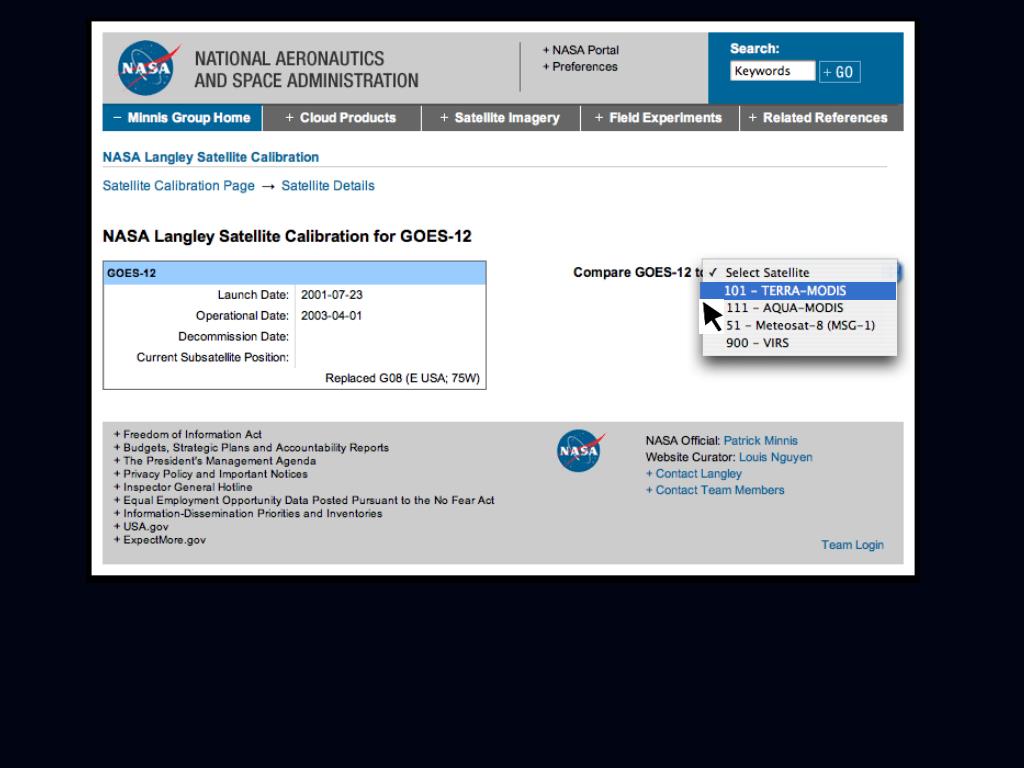The height and width of the screenshot is (768, 1024).
Task: Click the Decommission Date label
Action: [x=234, y=337]
